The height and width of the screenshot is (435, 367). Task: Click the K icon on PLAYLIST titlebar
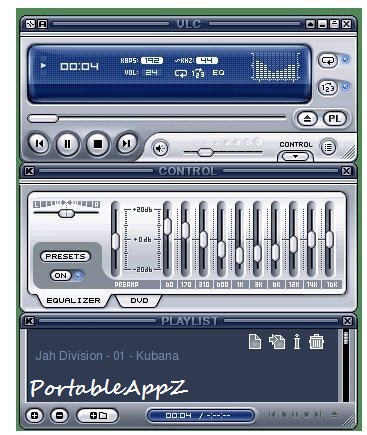tap(29, 321)
